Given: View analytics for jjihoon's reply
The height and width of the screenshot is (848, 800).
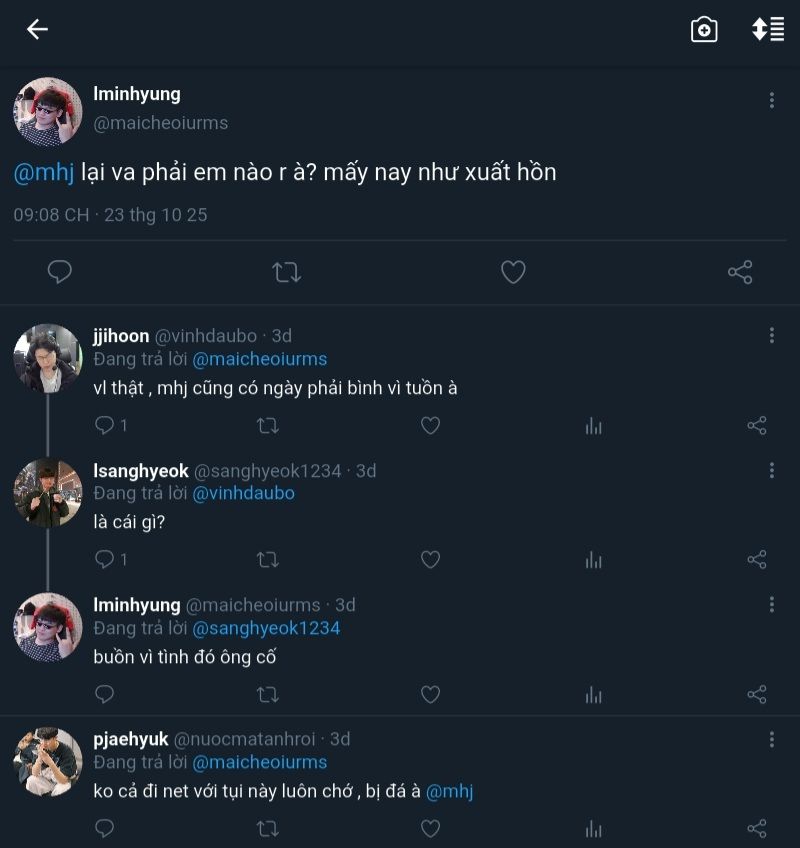Looking at the screenshot, I should pyautogui.click(x=594, y=426).
